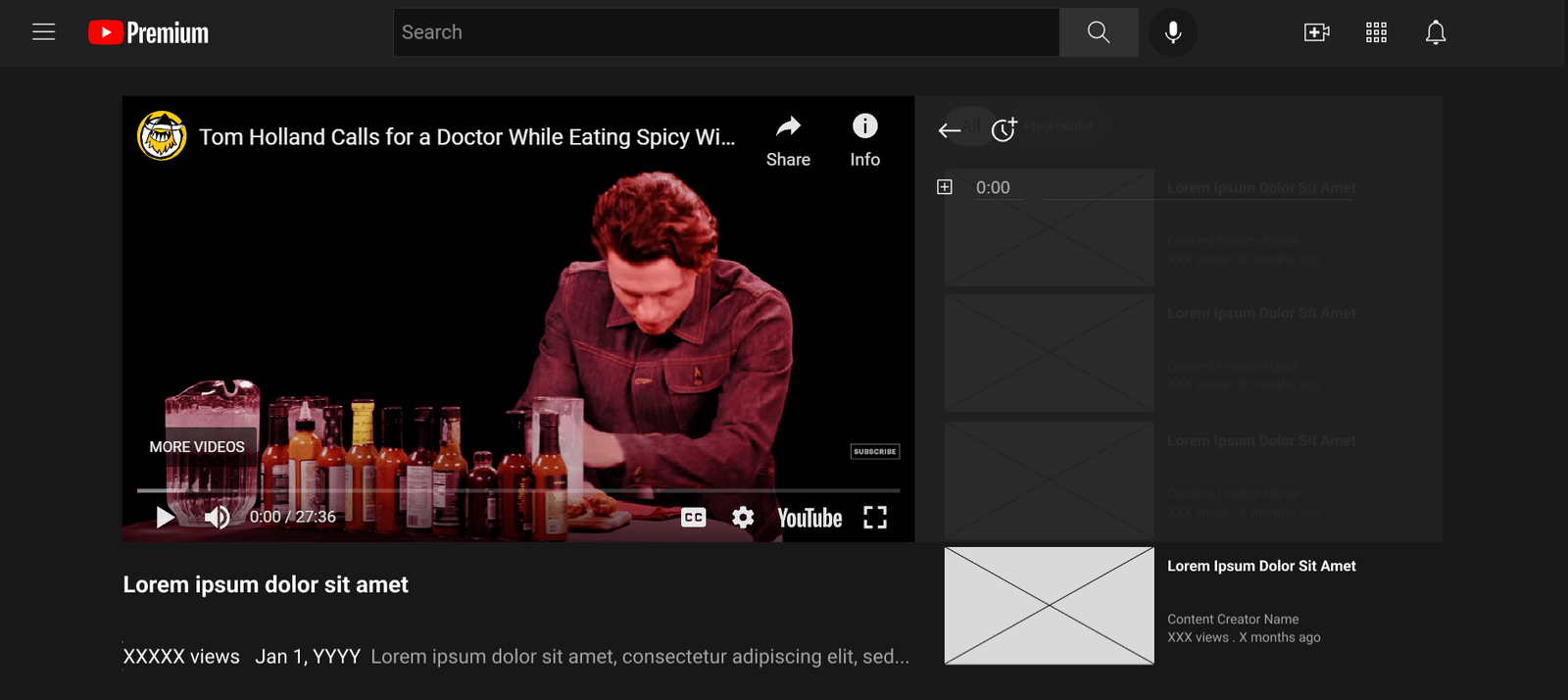
Task: Open the Tom Holland video title link
Action: (x=466, y=137)
